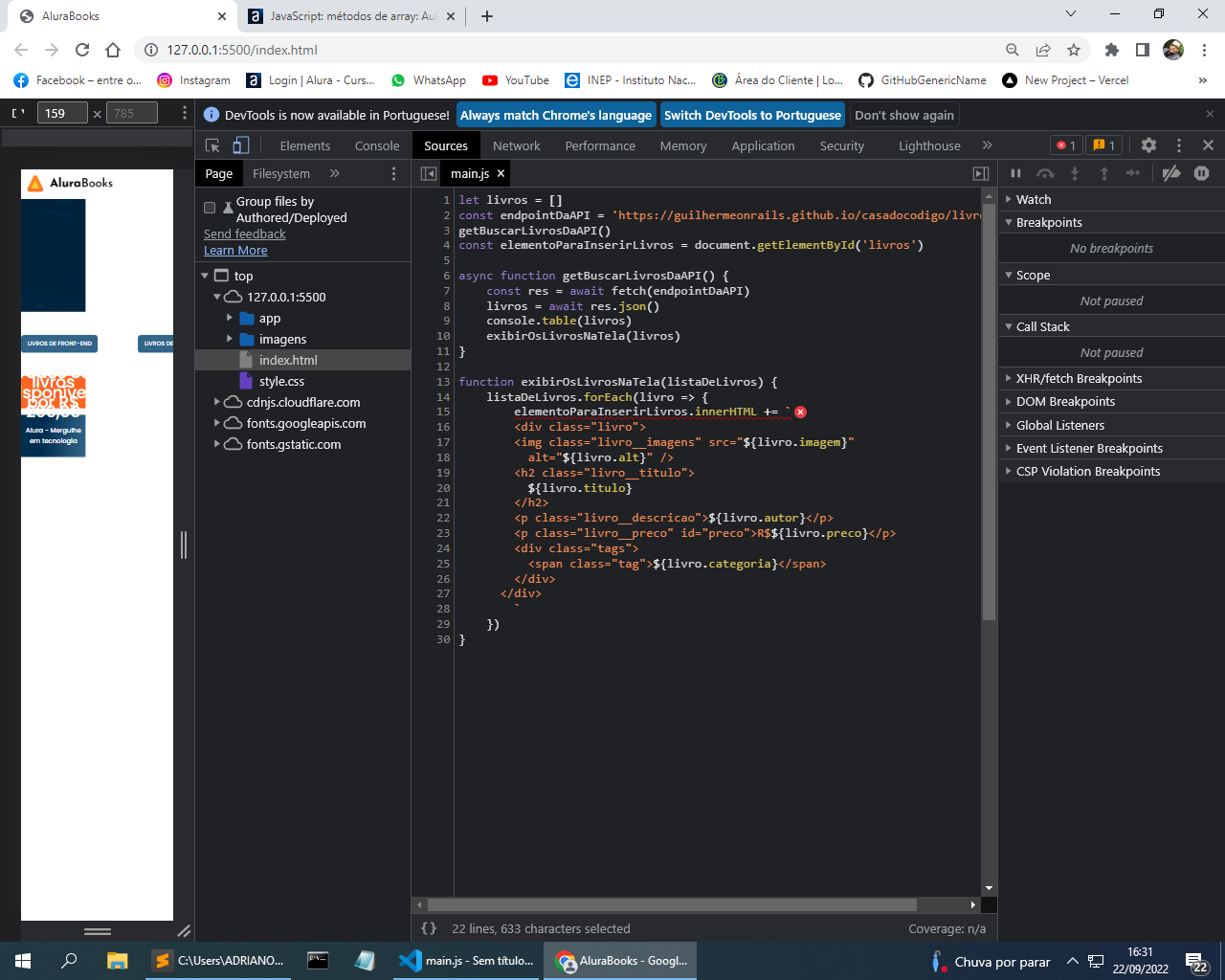The height and width of the screenshot is (980, 1225).
Task: Close the main.js editor tab
Action: 501,173
